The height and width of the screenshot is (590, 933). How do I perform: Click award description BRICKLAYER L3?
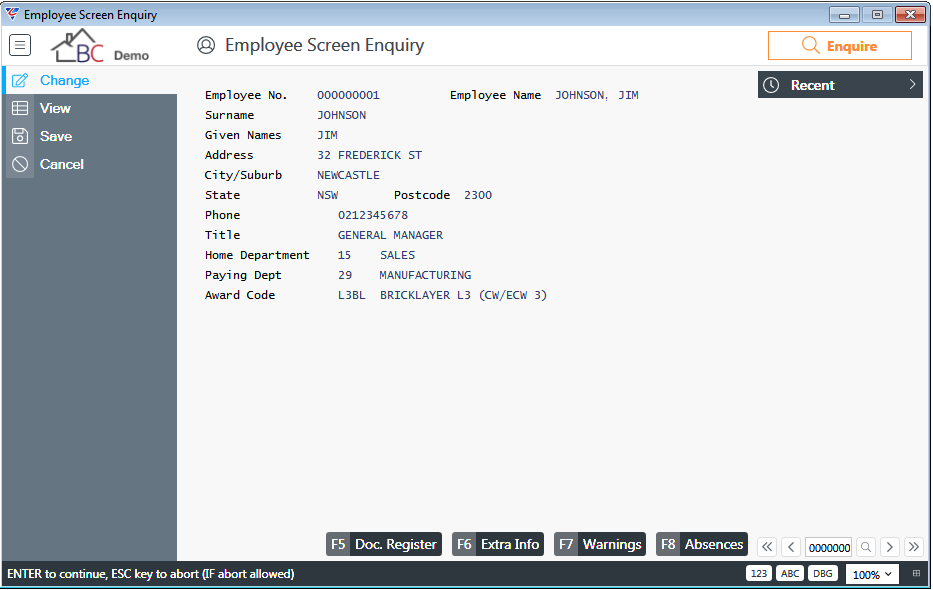coord(425,295)
